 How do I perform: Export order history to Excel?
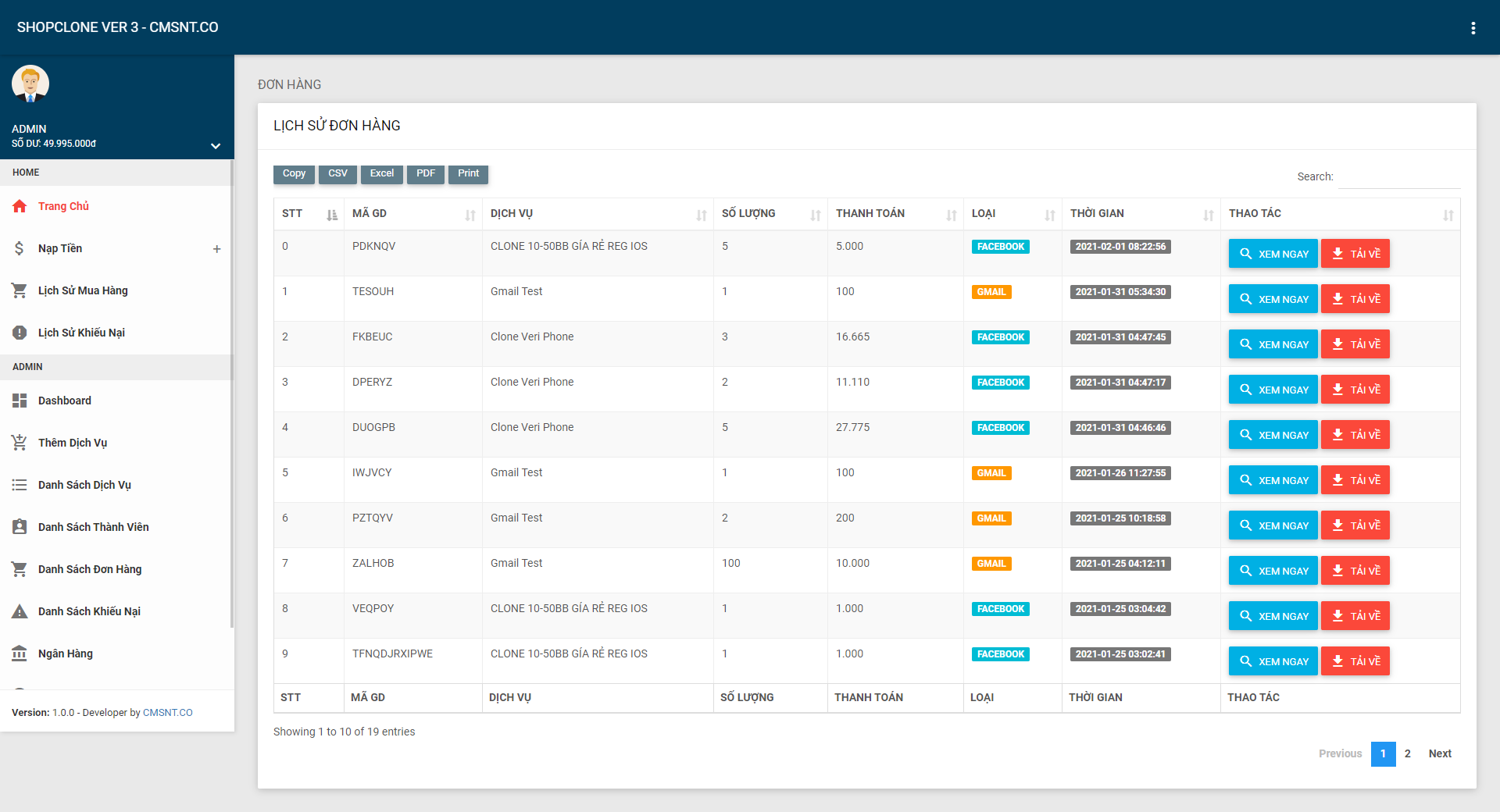pos(382,174)
